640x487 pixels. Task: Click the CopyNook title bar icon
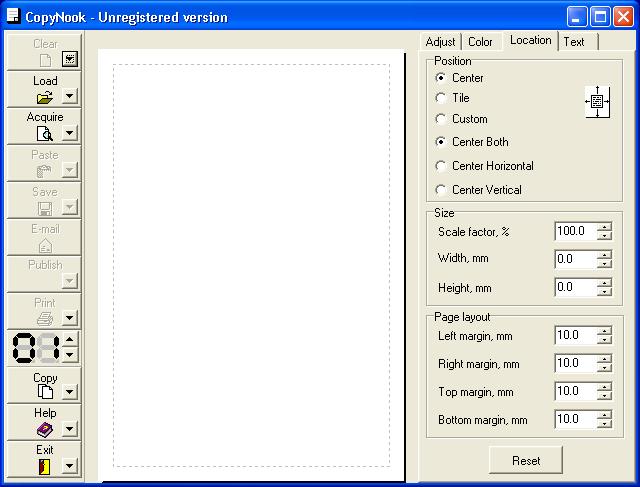pos(12,17)
